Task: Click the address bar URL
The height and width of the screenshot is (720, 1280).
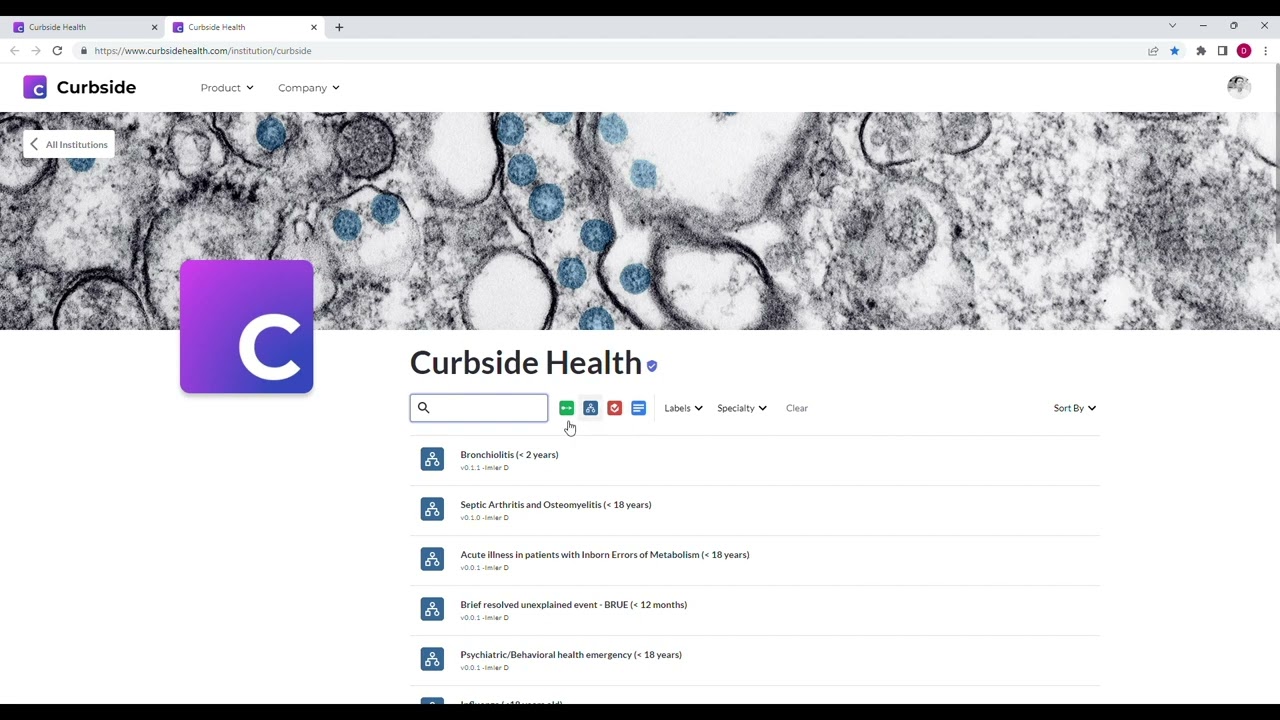Action: pyautogui.click(x=203, y=51)
